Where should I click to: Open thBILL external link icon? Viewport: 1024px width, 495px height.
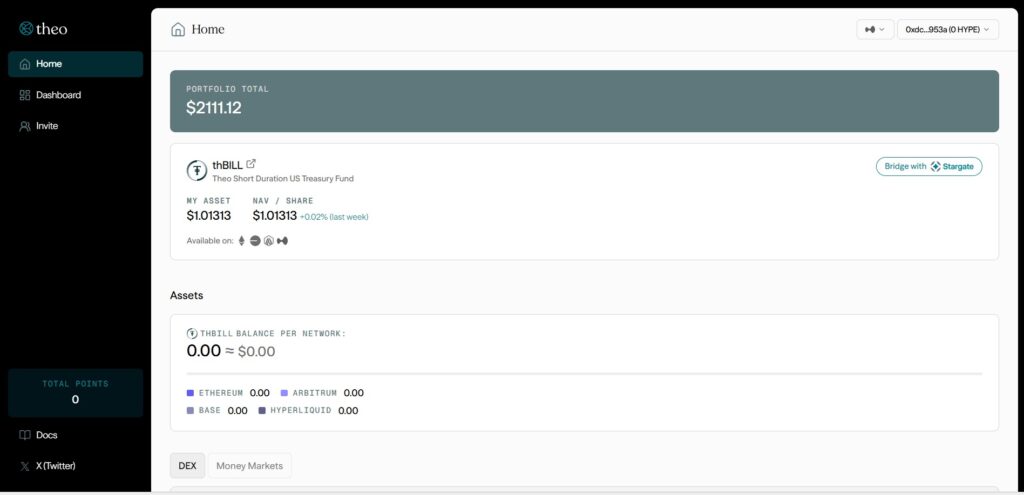tap(251, 164)
